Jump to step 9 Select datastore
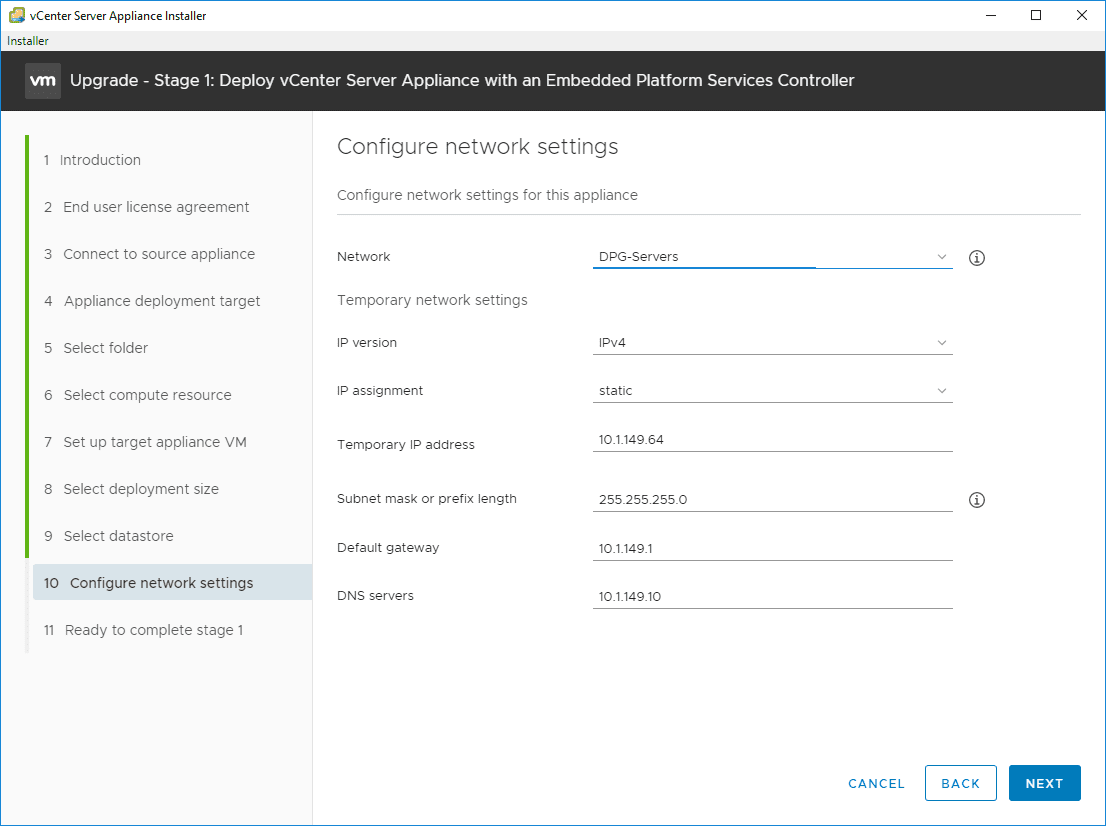This screenshot has height=826, width=1106. pos(118,536)
